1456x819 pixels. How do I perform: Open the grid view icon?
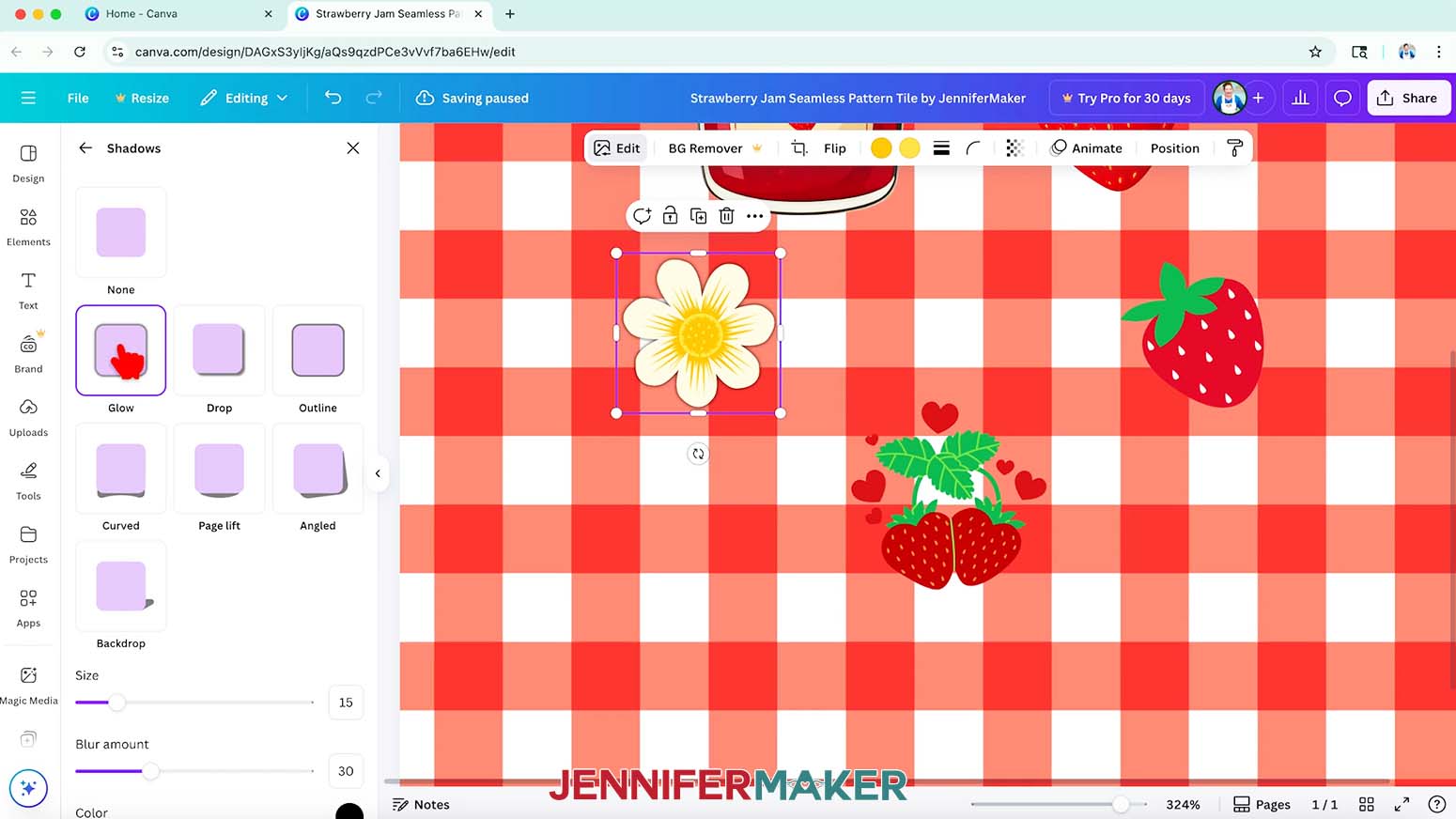point(1367,805)
